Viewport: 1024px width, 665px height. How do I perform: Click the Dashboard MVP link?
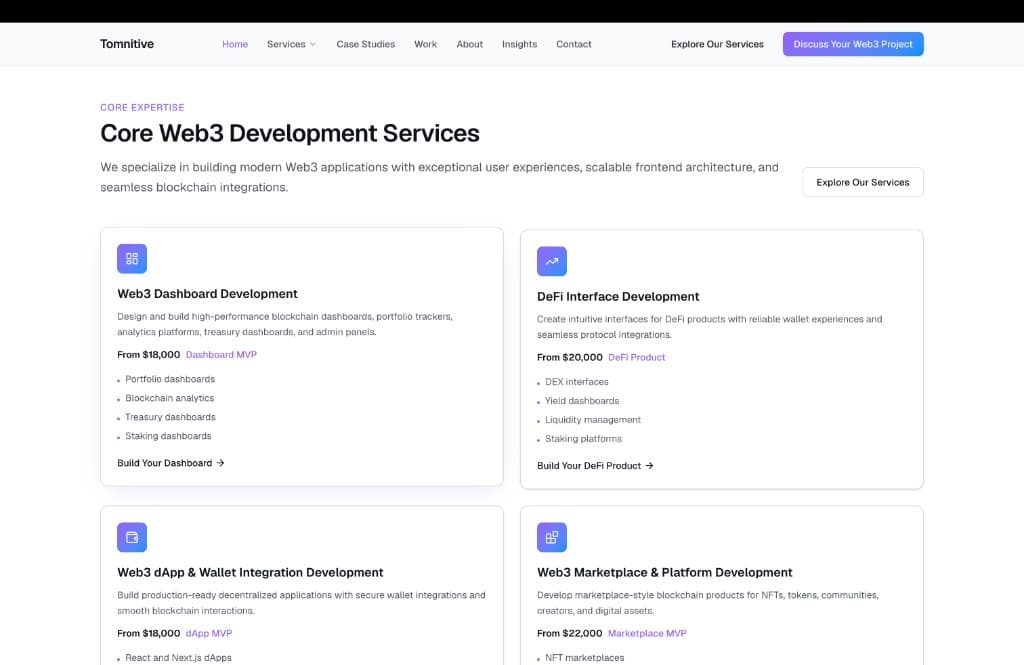click(221, 355)
